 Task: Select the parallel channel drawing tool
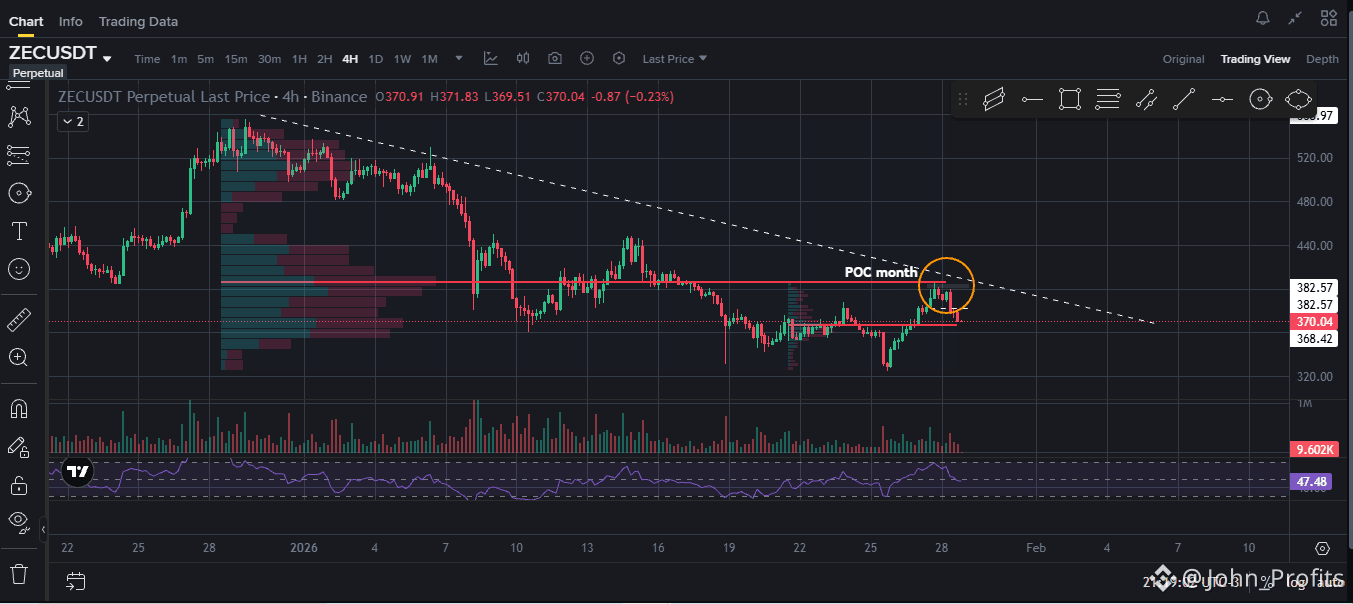[x=994, y=99]
